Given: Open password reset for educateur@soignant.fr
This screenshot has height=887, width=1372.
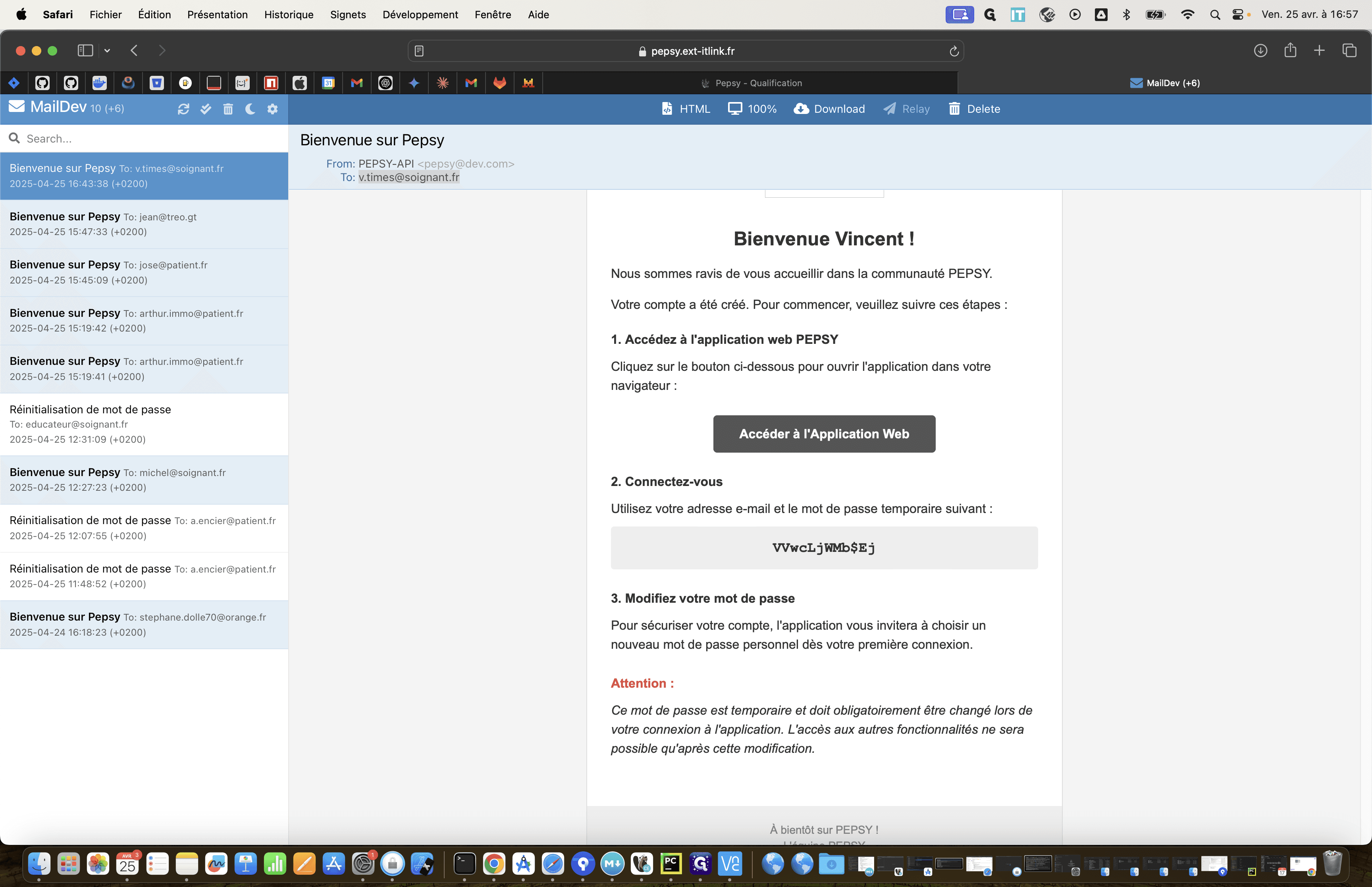Looking at the screenshot, I should click(144, 424).
